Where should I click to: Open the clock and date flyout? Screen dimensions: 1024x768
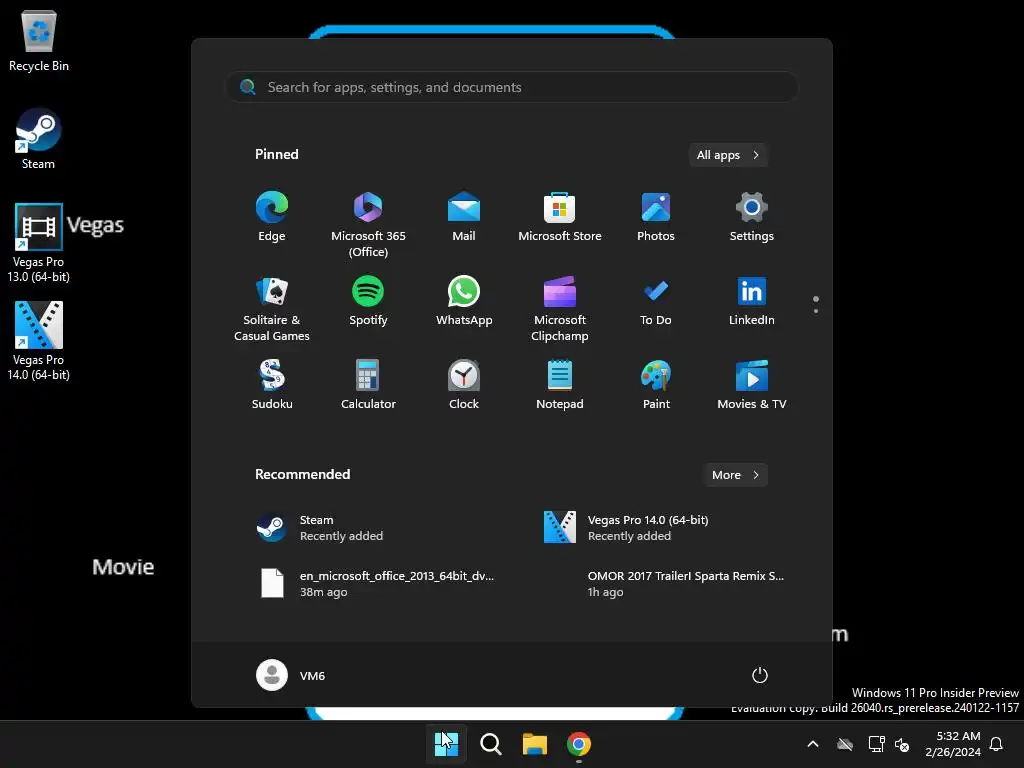(953, 744)
